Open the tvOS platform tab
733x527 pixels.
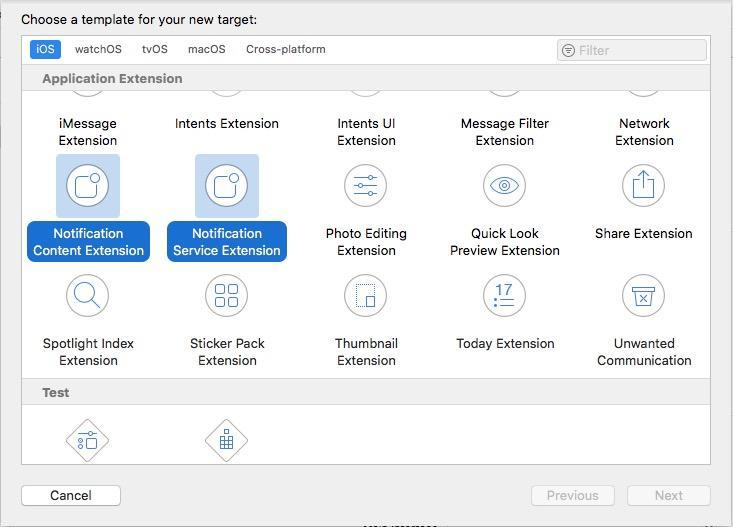(155, 49)
